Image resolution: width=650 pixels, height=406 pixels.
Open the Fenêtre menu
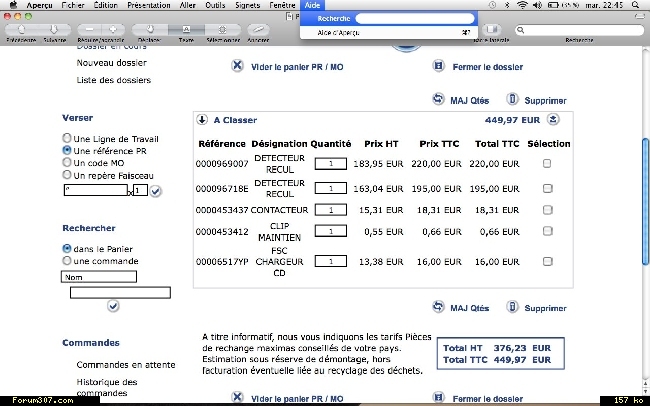click(x=282, y=5)
